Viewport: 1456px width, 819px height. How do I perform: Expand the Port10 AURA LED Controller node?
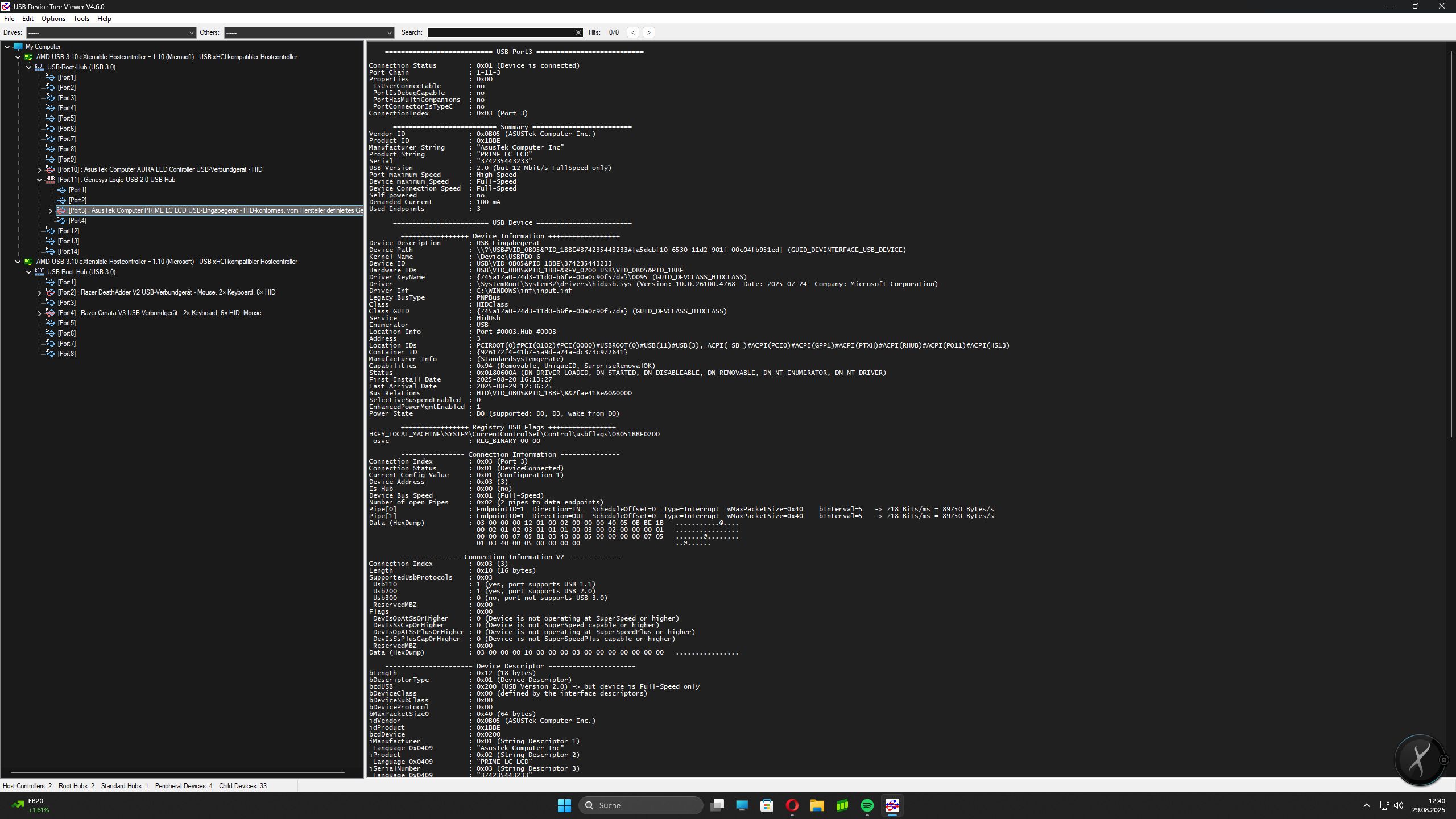pos(39,170)
